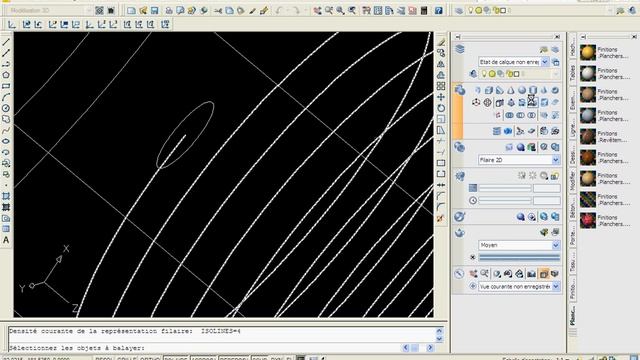
Task: Select the Rectangle tool
Action: [6, 86]
